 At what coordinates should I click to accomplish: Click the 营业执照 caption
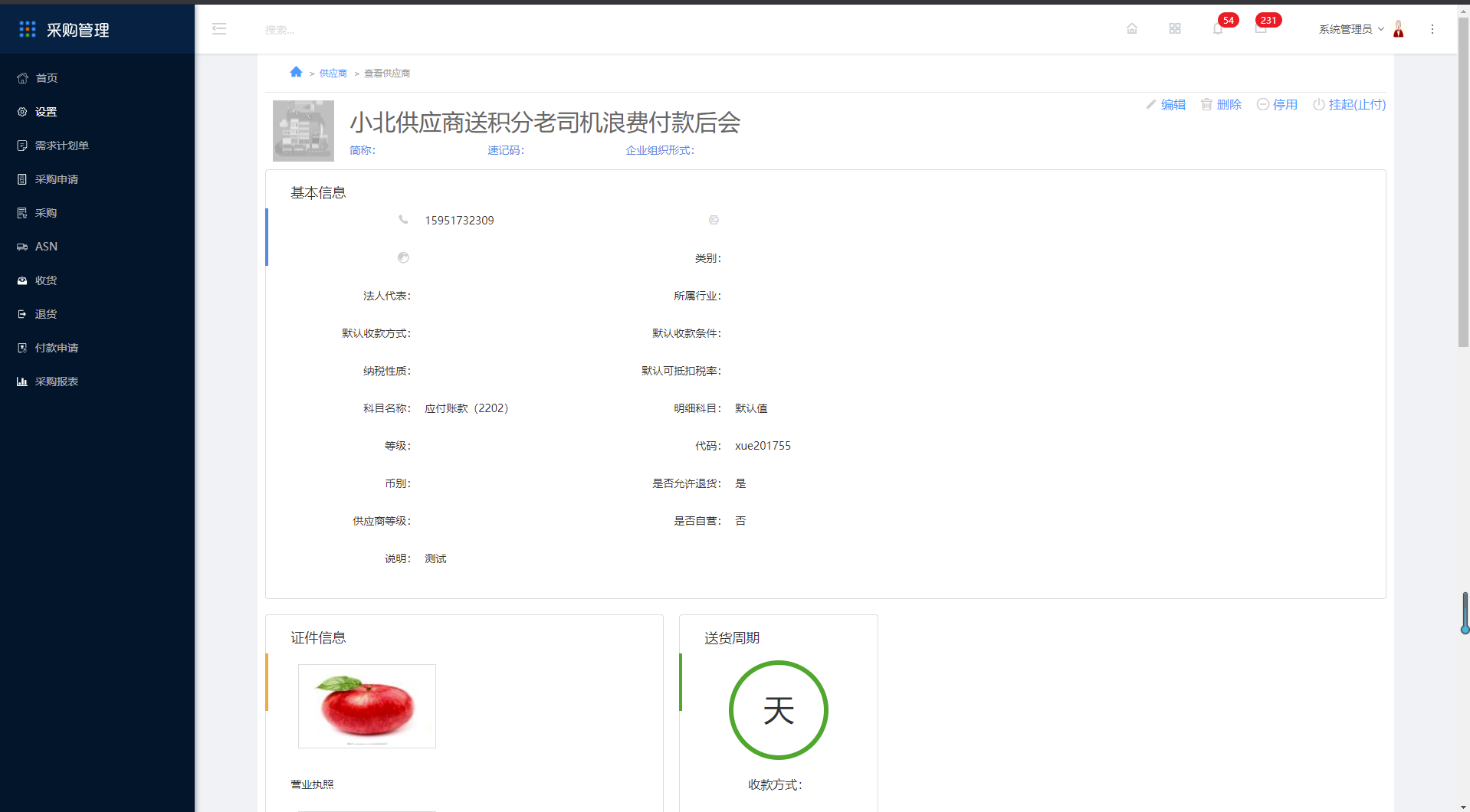coord(312,784)
